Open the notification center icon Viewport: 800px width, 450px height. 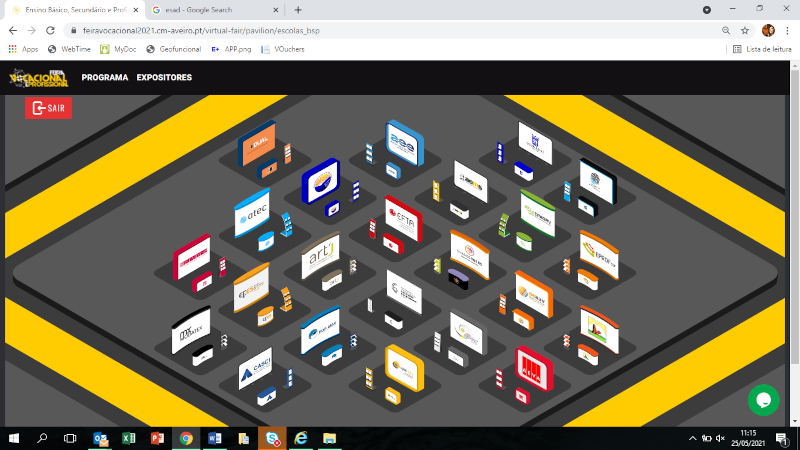pyautogui.click(x=782, y=439)
